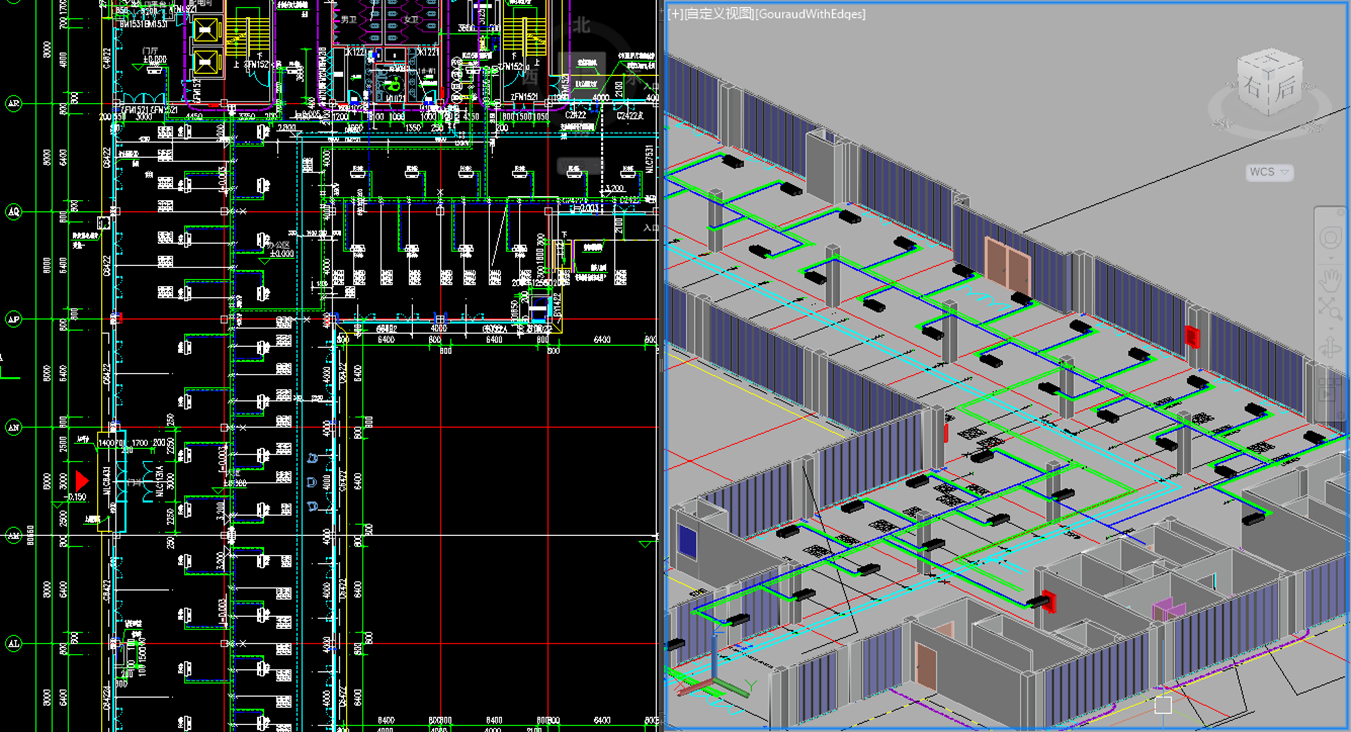Viewport: 1351px width, 732px height.
Task: Select the red hydrant box on right wall
Action: tap(1192, 336)
